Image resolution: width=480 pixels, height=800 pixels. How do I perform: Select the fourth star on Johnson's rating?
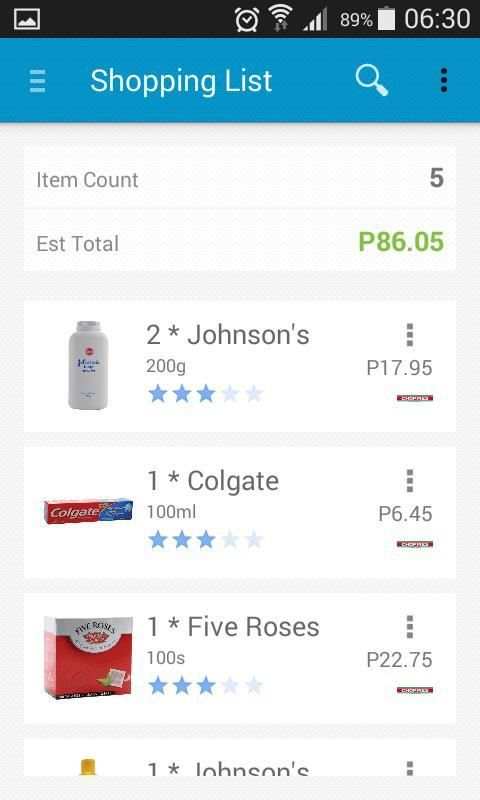[231, 394]
